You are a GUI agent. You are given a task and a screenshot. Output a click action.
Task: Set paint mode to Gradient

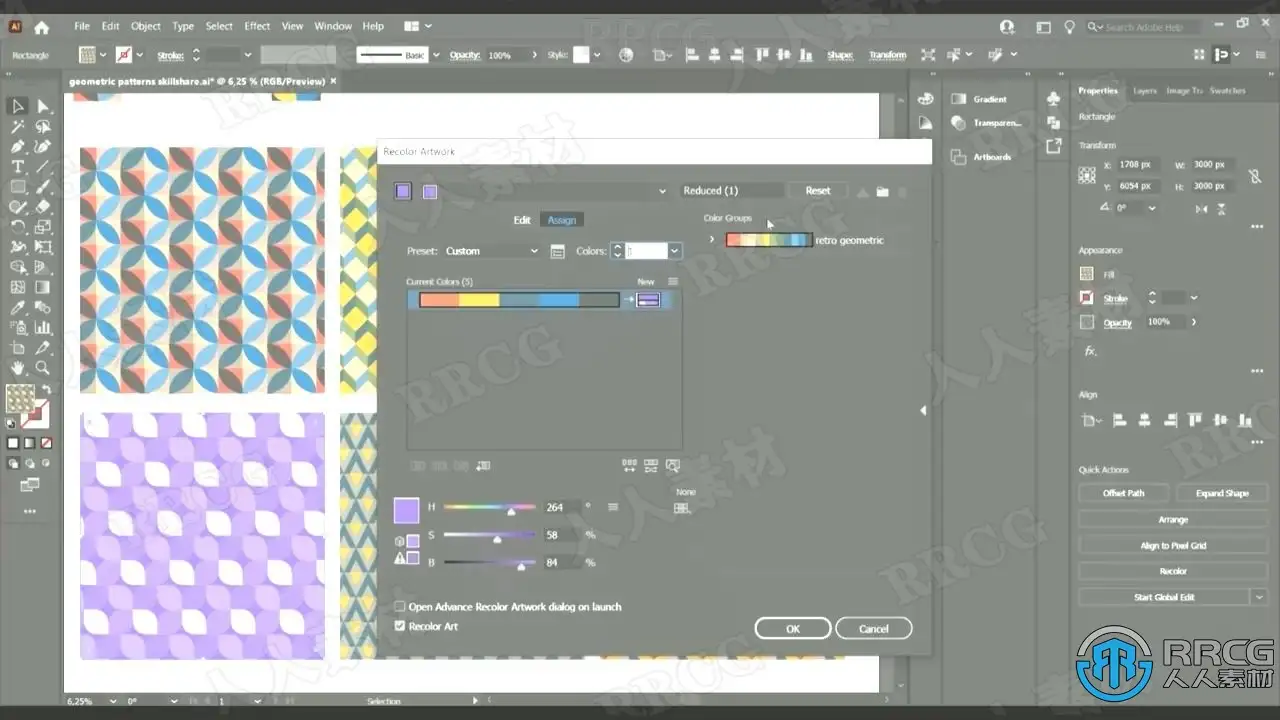click(29, 443)
